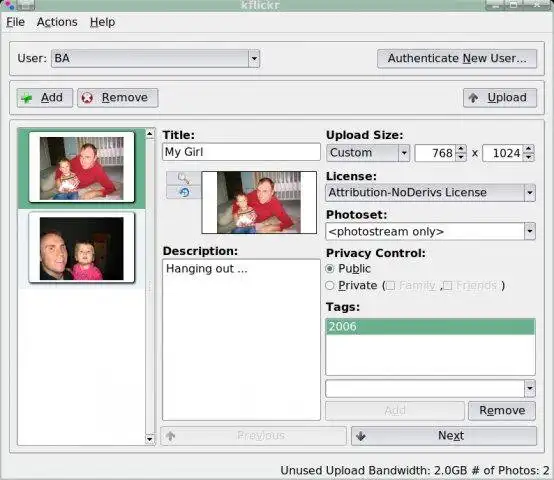Remove selected photo with toolbar Remove button
Viewport: 554px width, 480px height.
(x=118, y=97)
